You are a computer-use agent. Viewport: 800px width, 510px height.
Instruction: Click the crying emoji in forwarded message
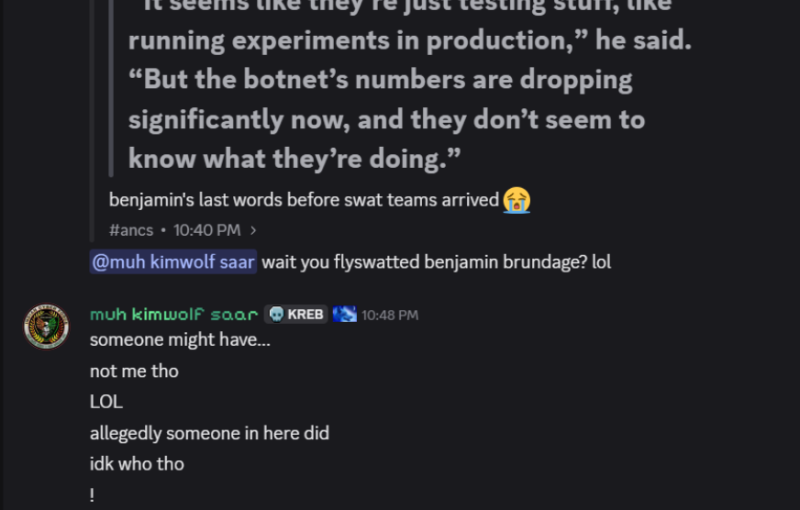tap(516, 199)
